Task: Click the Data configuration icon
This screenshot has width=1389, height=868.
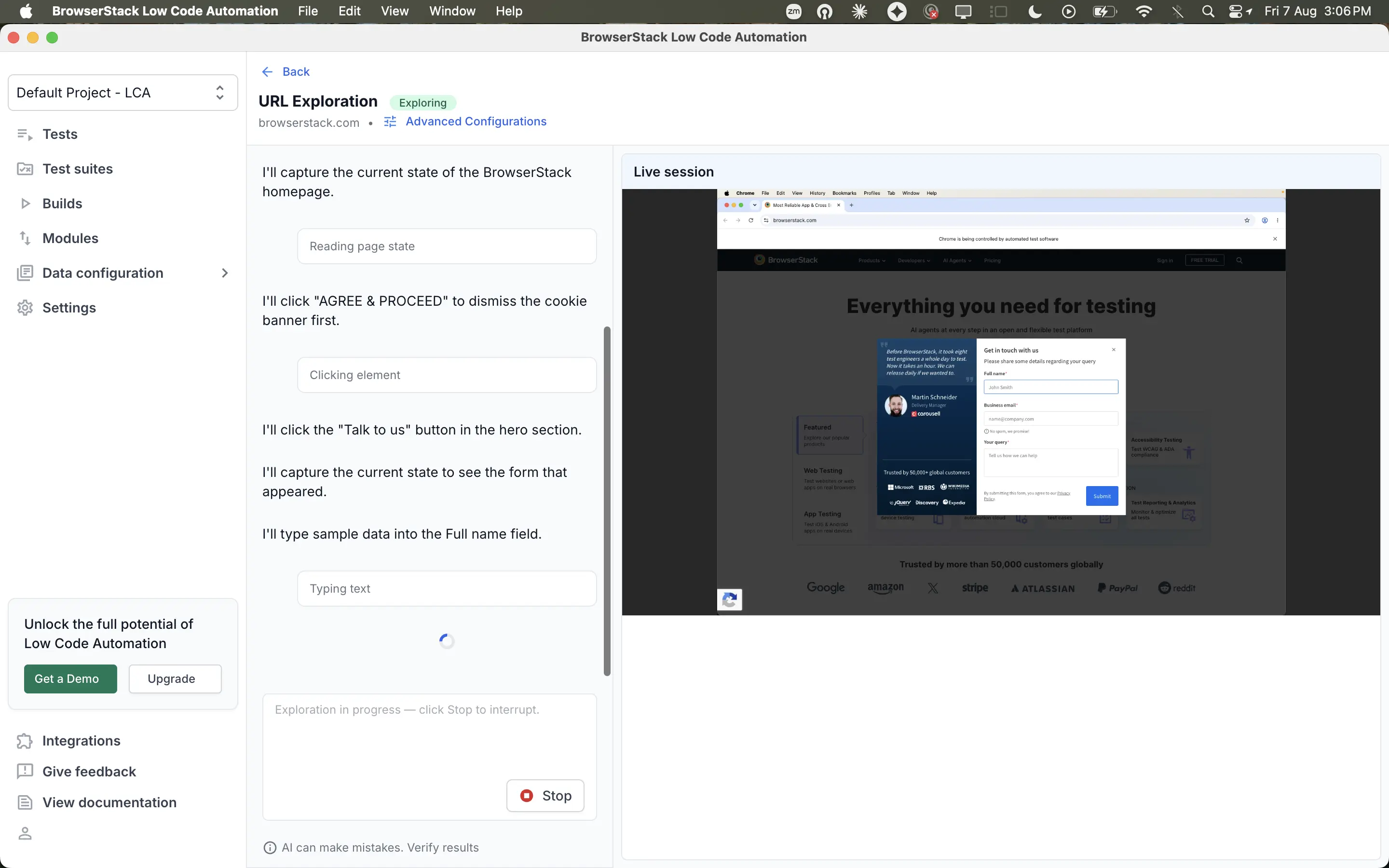Action: click(25, 272)
